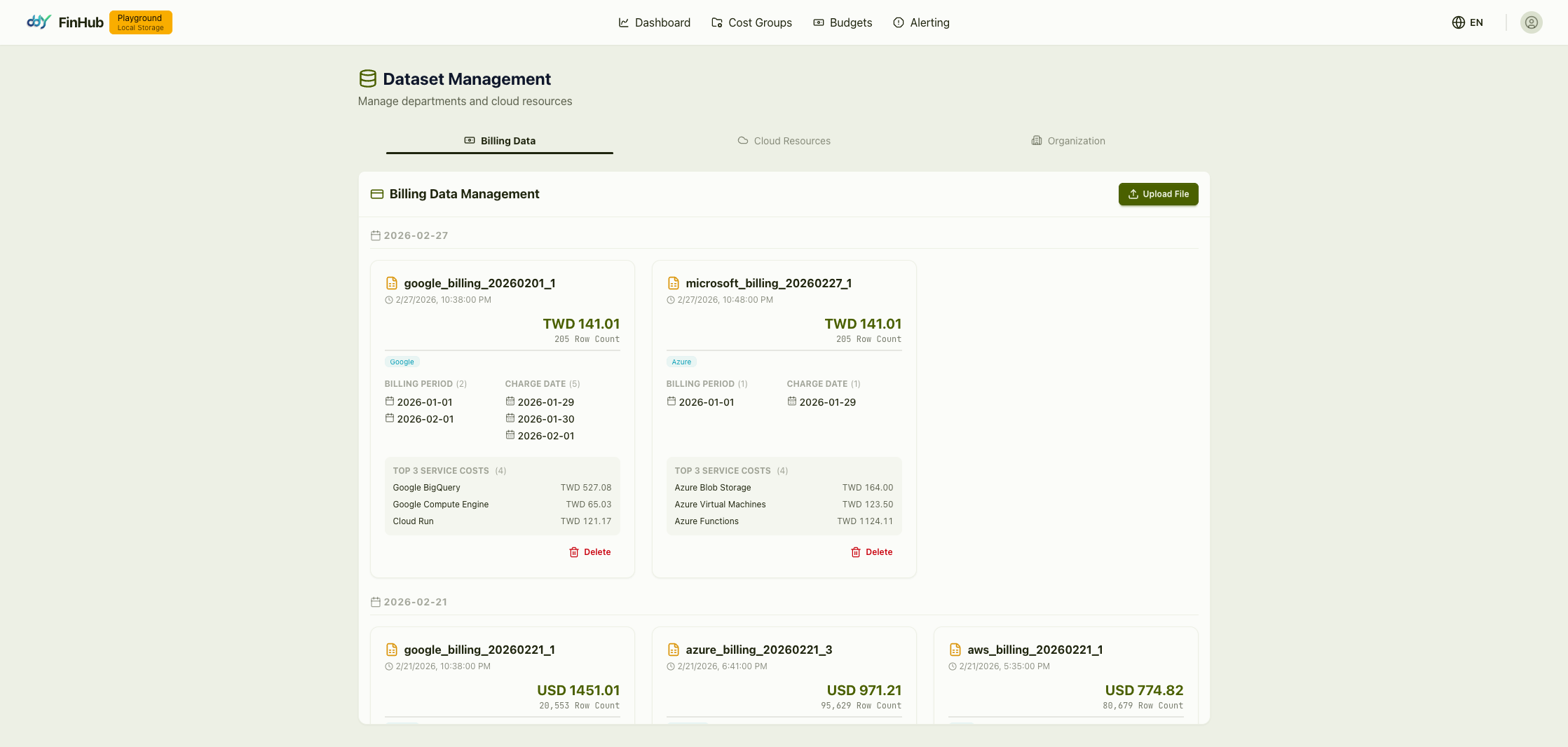Open the user profile icon

point(1531,22)
